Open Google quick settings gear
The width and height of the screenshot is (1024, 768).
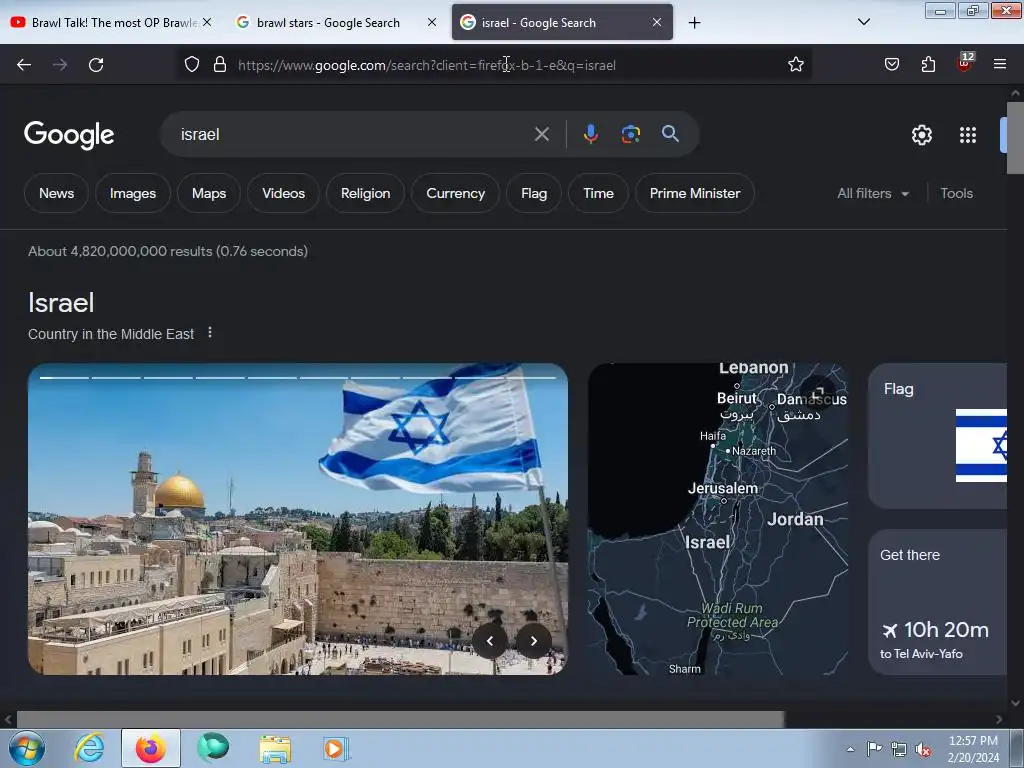[921, 135]
